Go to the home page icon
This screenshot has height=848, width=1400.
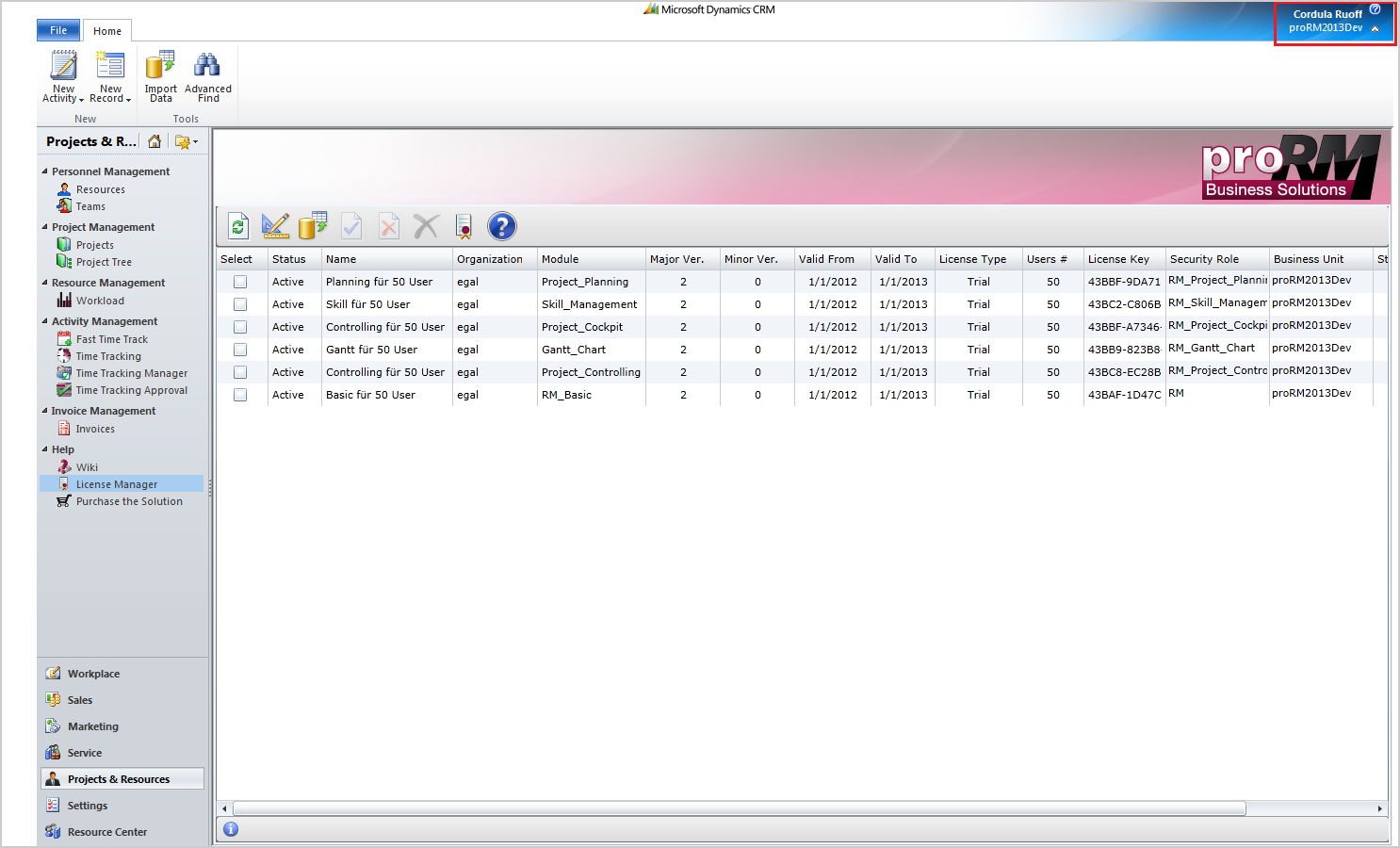point(155,141)
